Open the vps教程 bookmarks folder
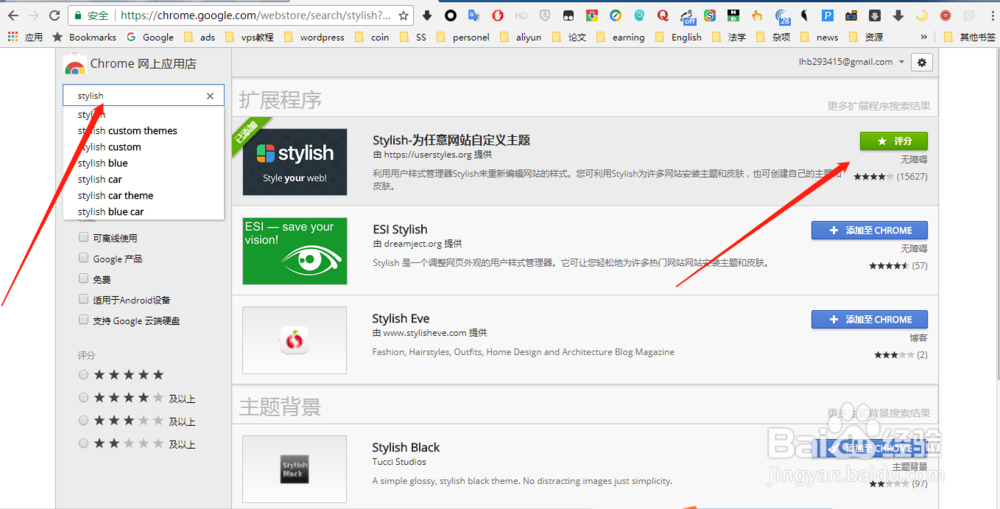 pos(250,37)
